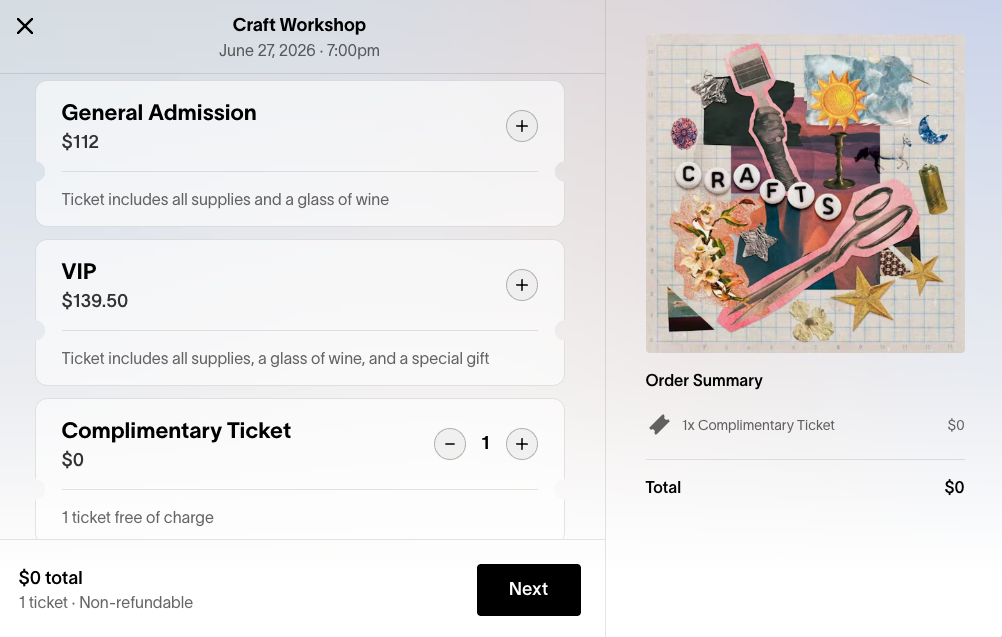The width and height of the screenshot is (1002, 637).
Task: Decrease Complimentary Ticket quantity
Action: tap(450, 444)
